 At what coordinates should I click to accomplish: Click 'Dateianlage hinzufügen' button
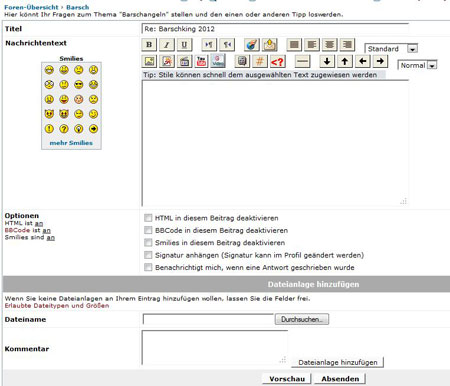point(337,362)
